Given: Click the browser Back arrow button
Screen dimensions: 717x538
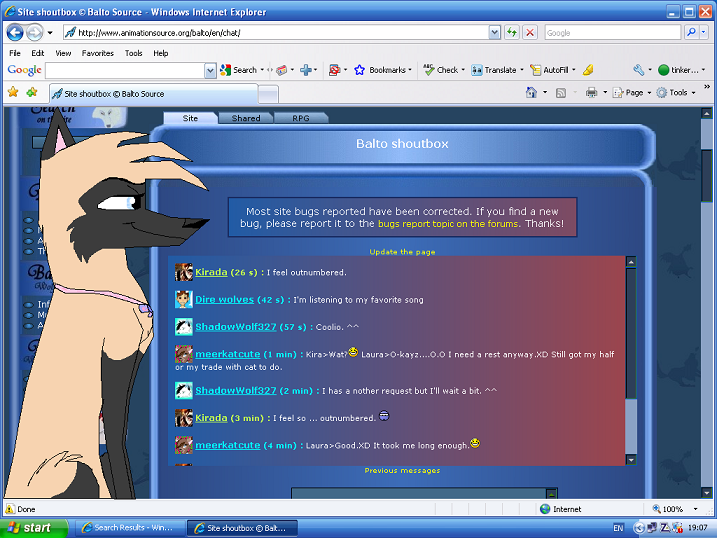Looking at the screenshot, I should (15, 32).
